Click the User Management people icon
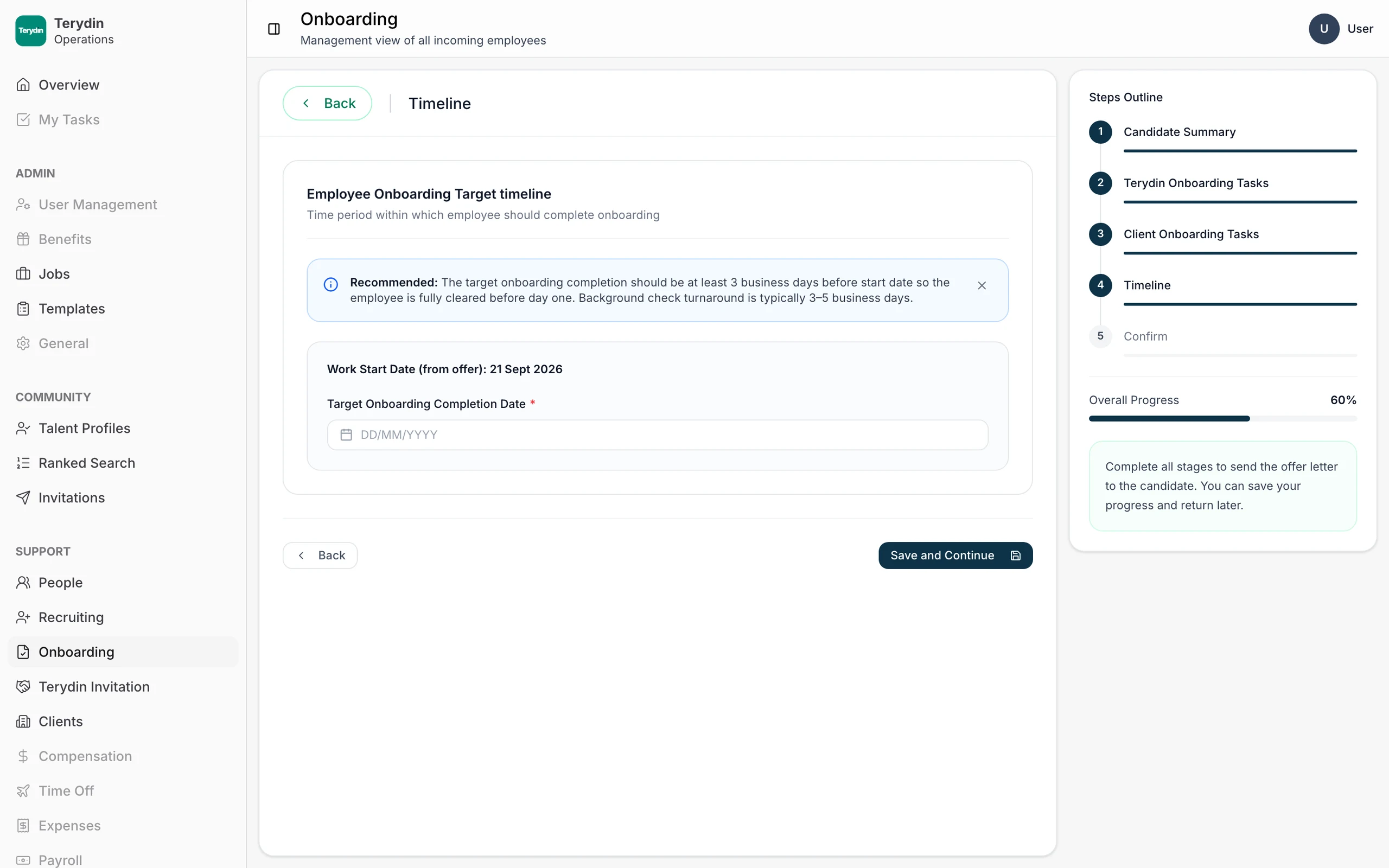The width and height of the screenshot is (1389, 868). point(23,205)
